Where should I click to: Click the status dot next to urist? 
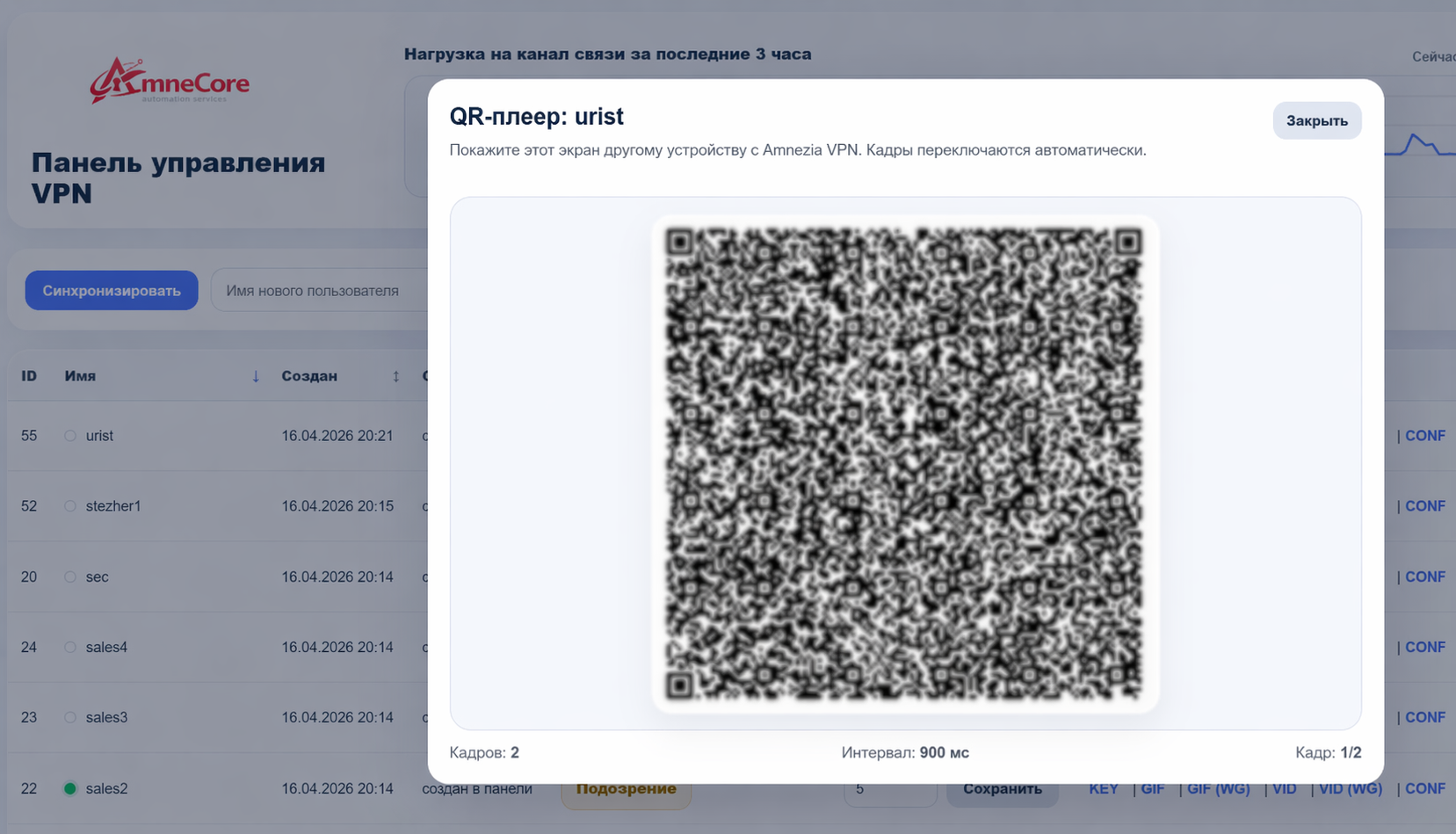pos(70,436)
